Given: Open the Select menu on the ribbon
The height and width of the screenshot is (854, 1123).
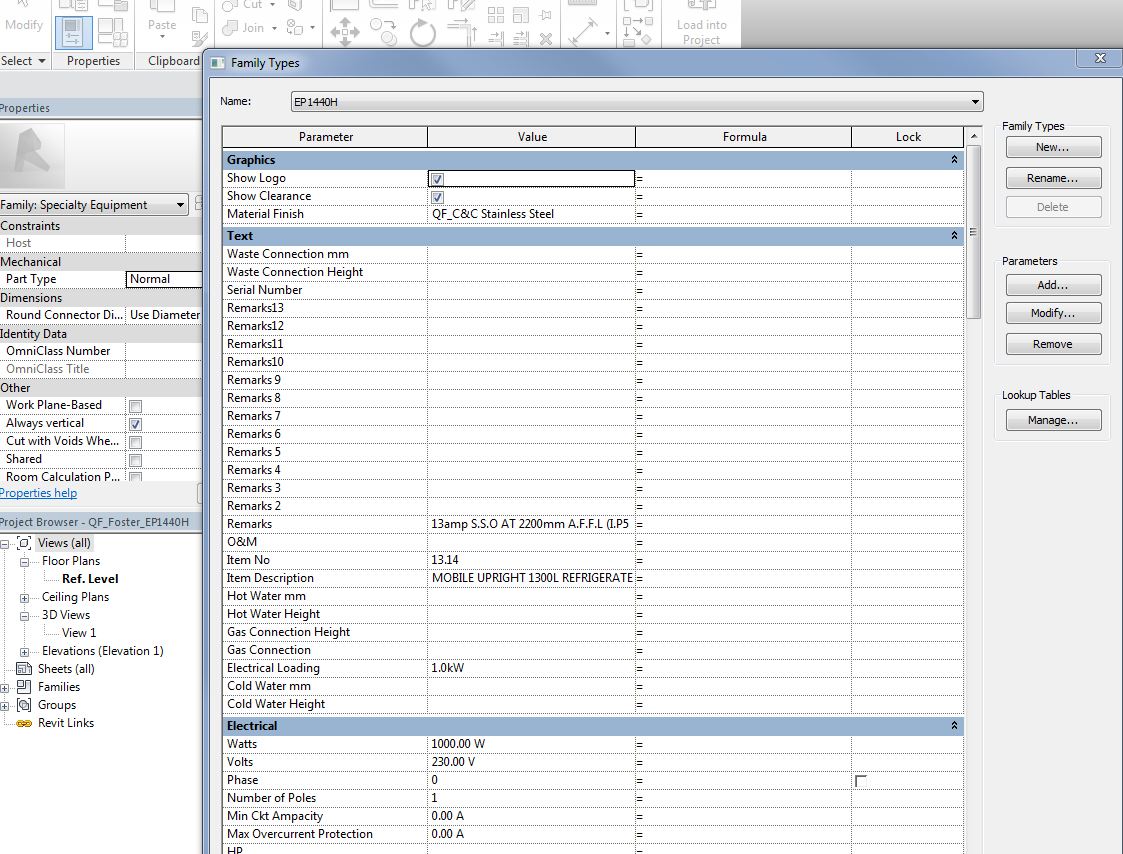Looking at the screenshot, I should tap(24, 60).
